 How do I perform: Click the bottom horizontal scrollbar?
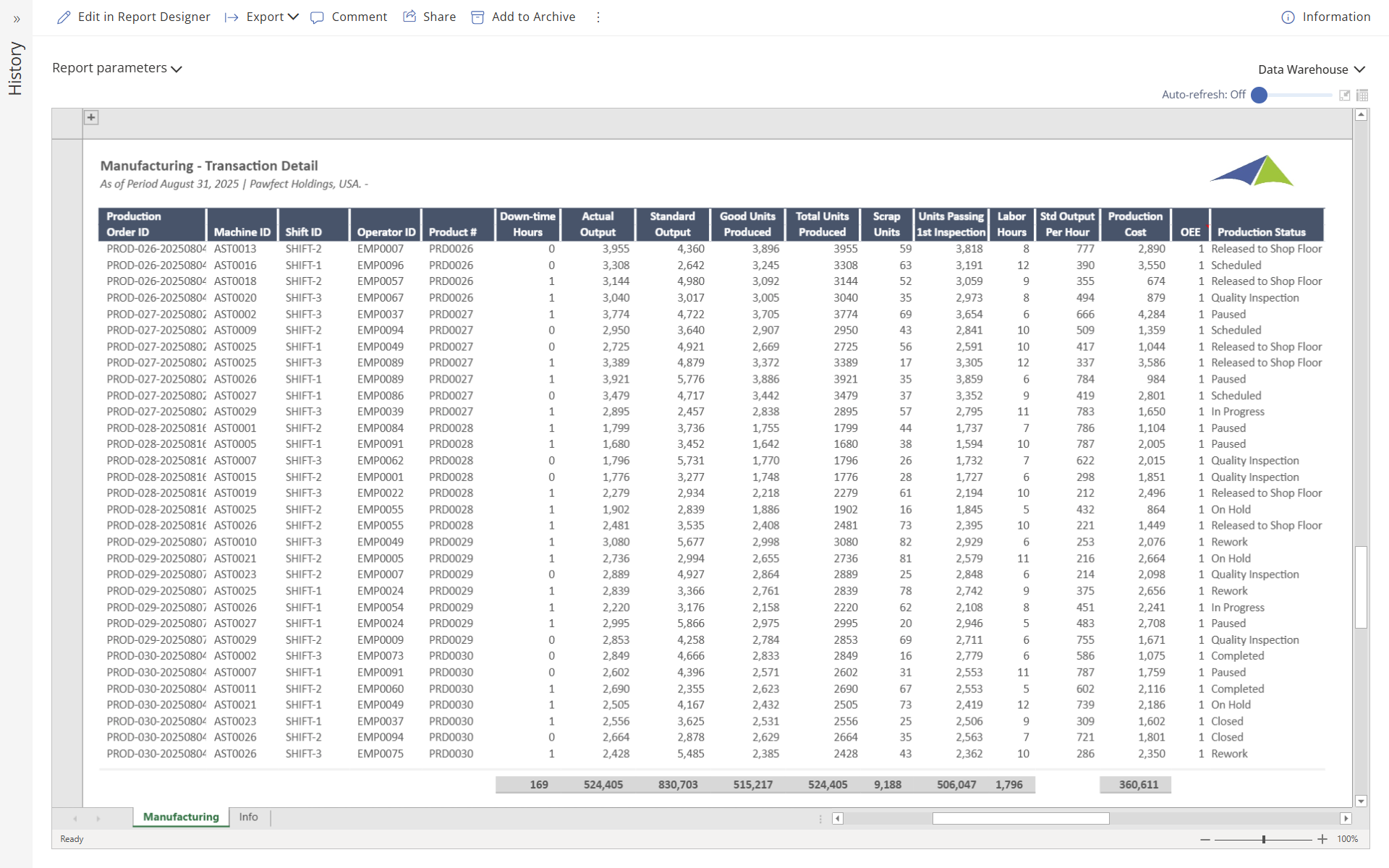pyautogui.click(x=1020, y=818)
